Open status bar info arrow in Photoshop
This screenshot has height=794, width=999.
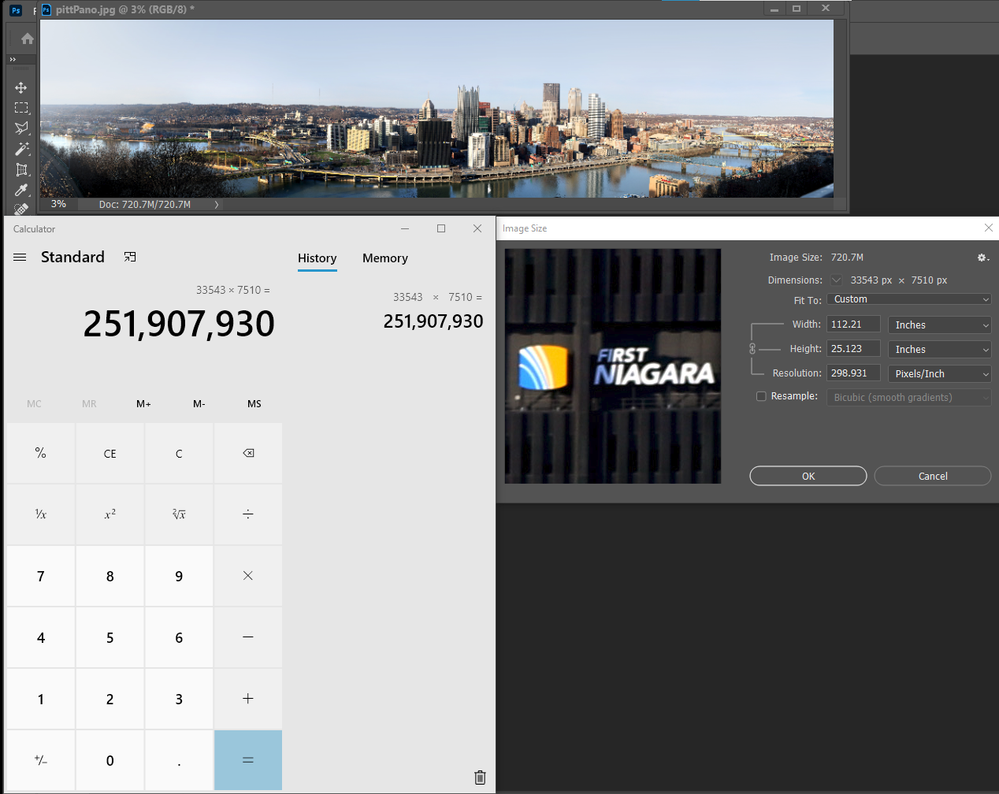click(217, 205)
